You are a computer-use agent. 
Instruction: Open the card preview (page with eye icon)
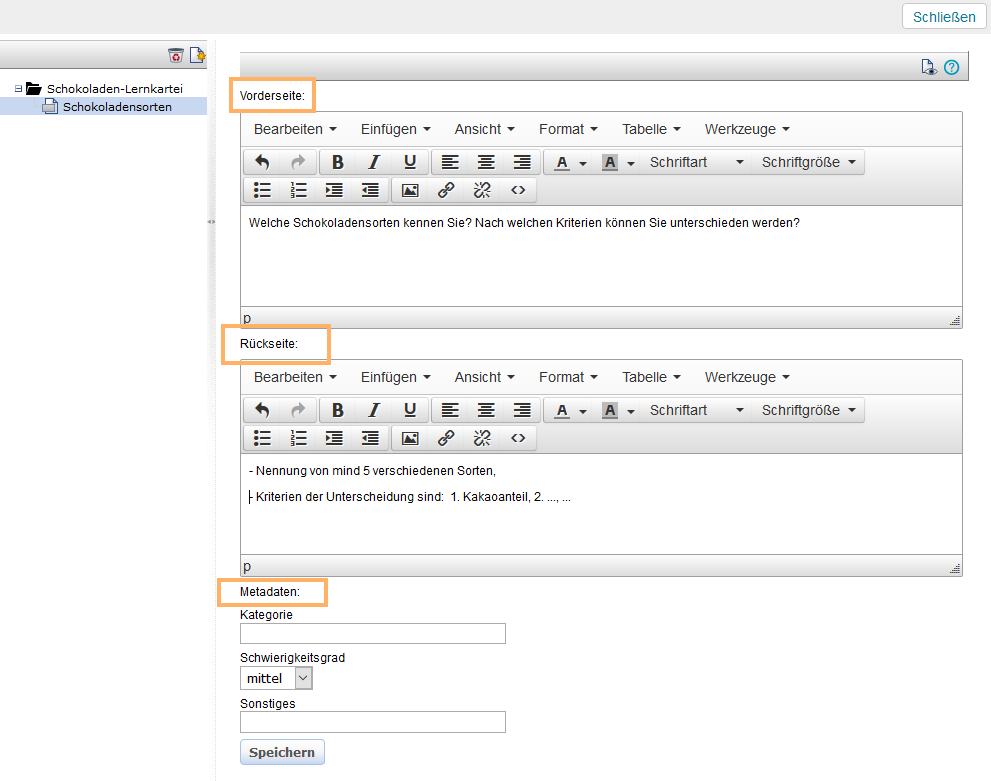(x=929, y=67)
